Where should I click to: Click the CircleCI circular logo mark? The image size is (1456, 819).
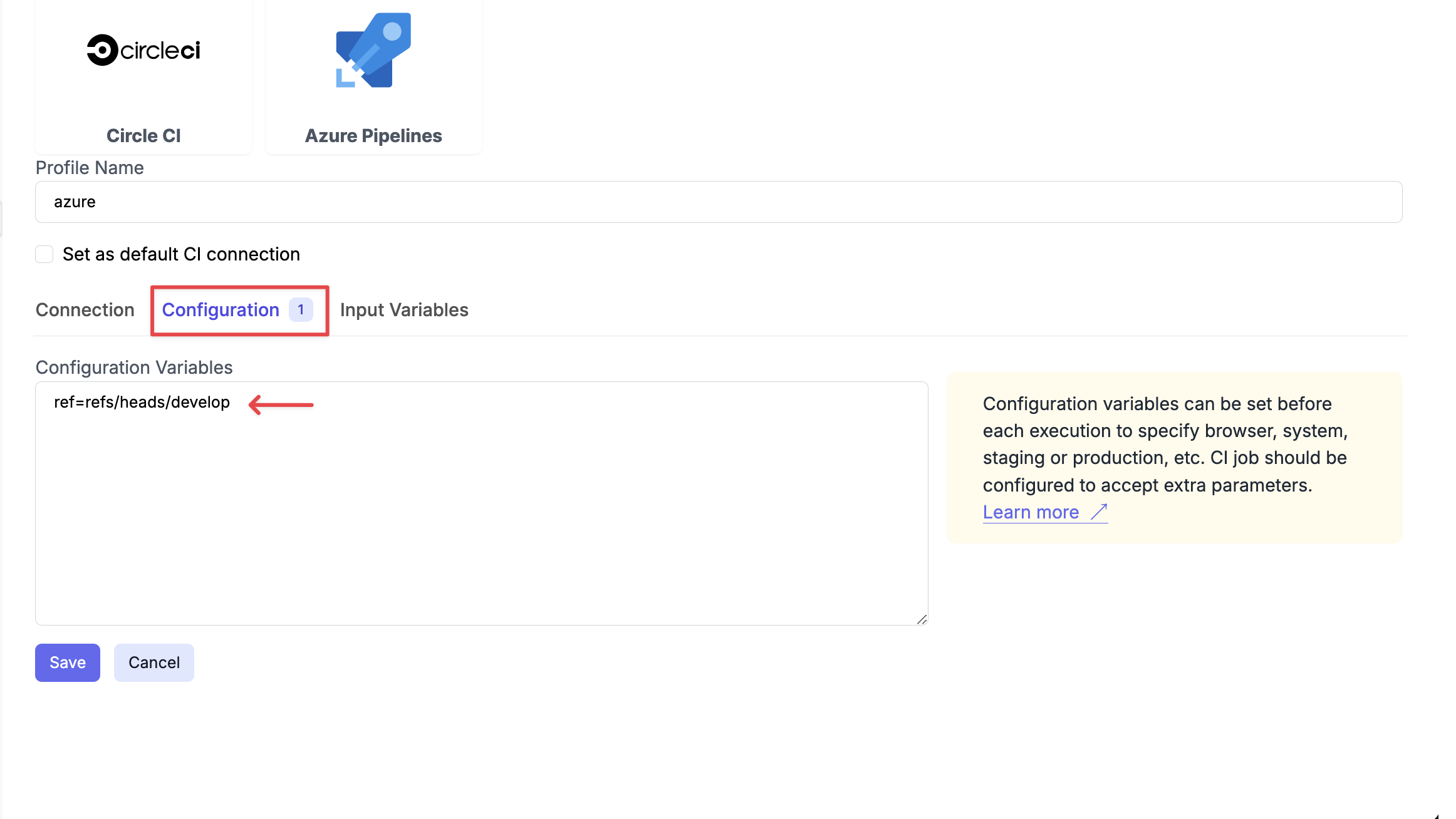(x=102, y=50)
